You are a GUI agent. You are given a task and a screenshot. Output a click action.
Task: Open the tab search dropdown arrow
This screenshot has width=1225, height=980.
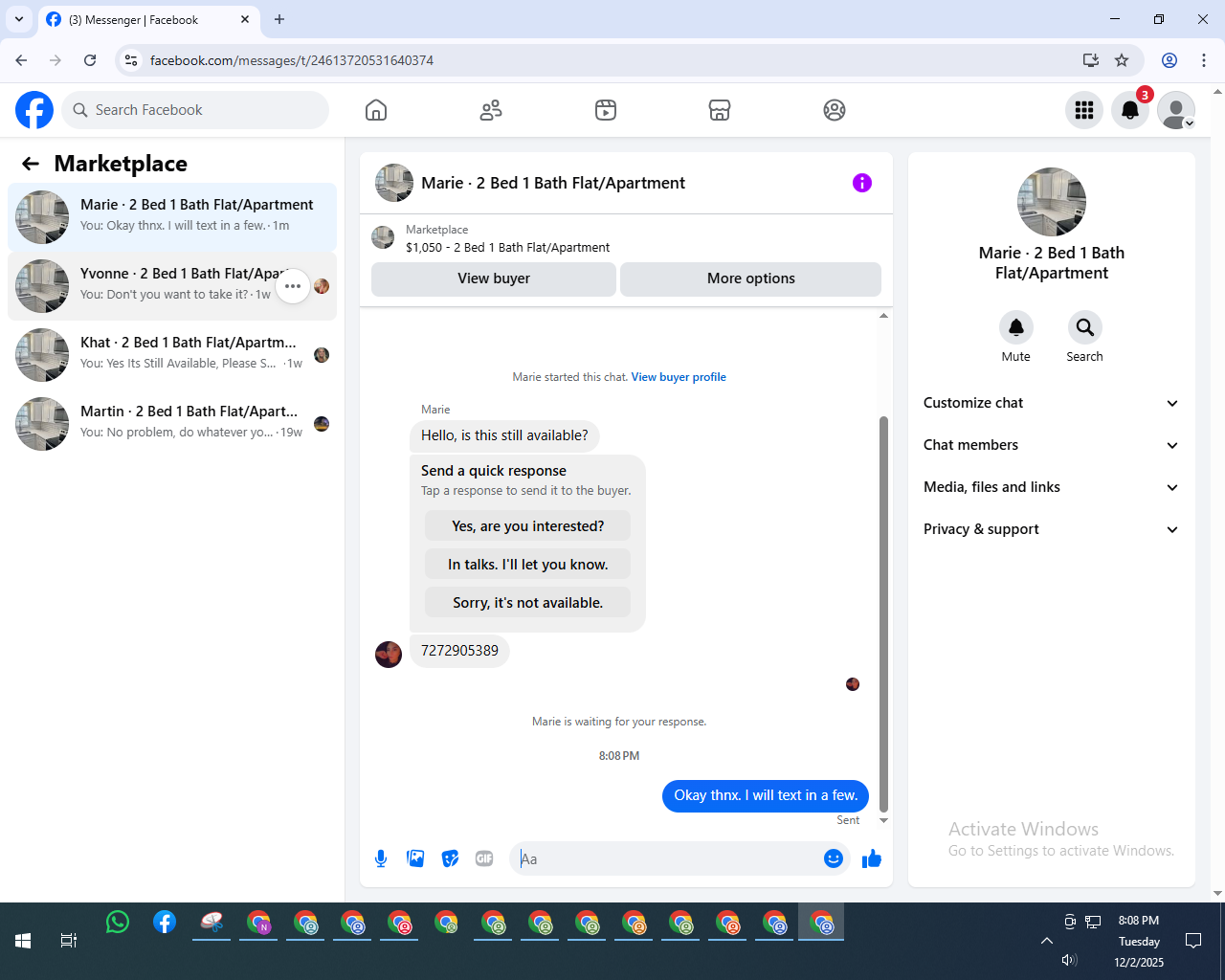(x=19, y=19)
